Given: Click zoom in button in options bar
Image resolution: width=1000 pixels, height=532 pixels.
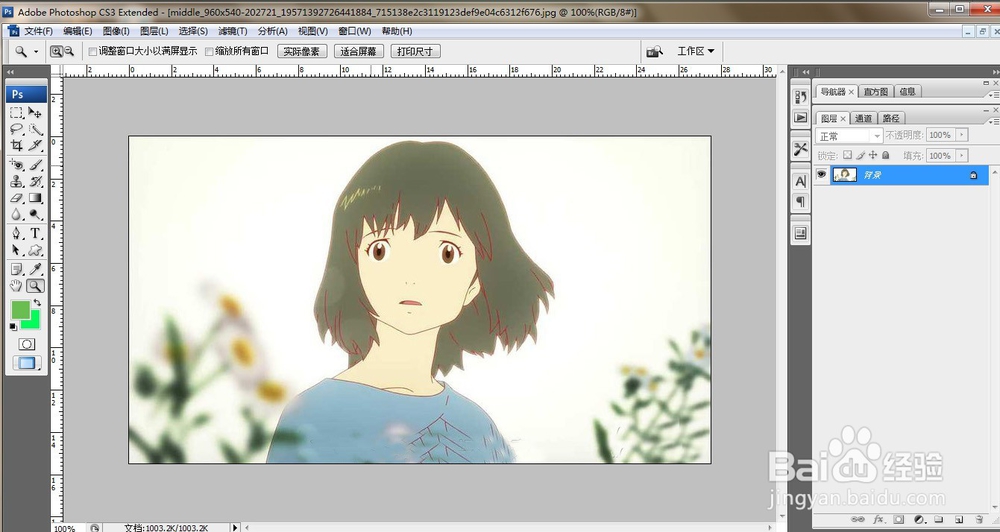Looking at the screenshot, I should coord(56,52).
